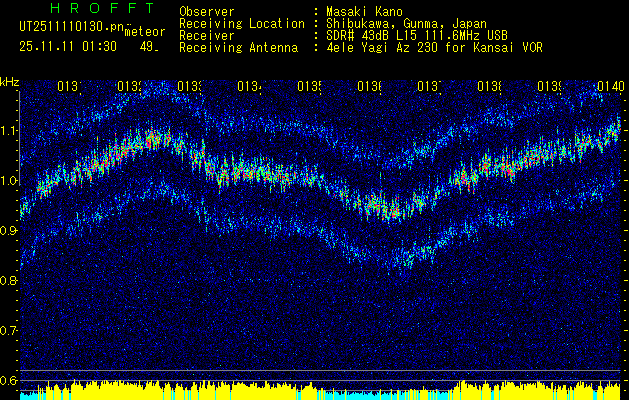This screenshot has width=629, height=400.
Task: Click the 0.7 kHz frequency axis label
Action: [9, 330]
